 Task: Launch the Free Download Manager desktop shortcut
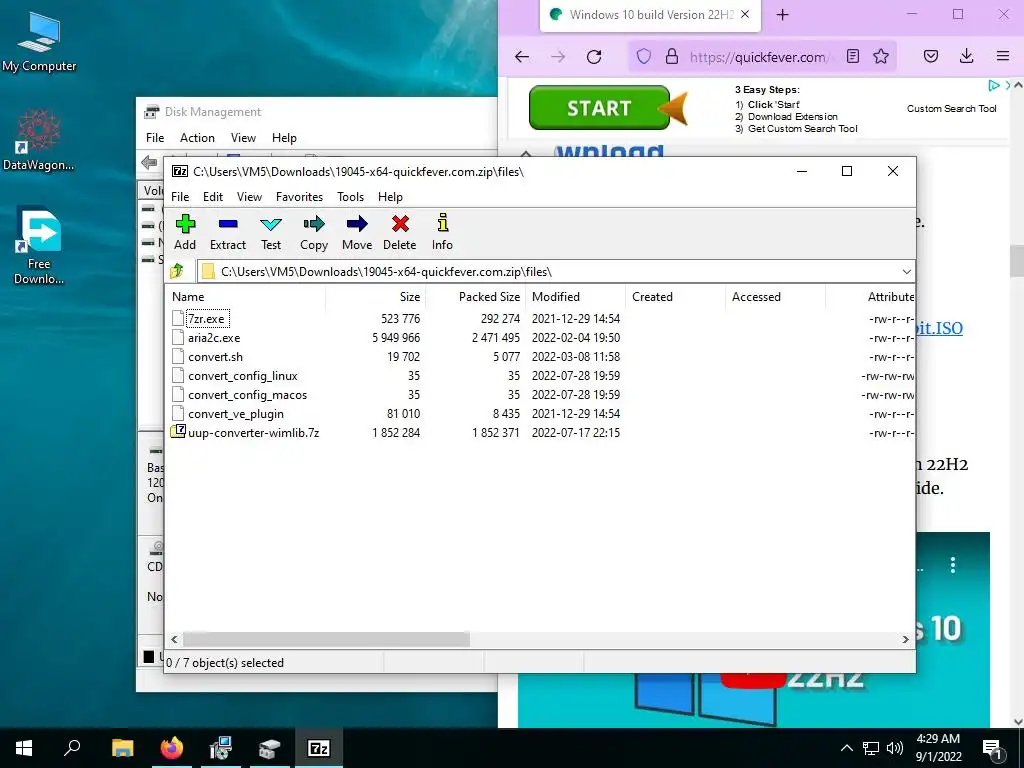point(39,246)
